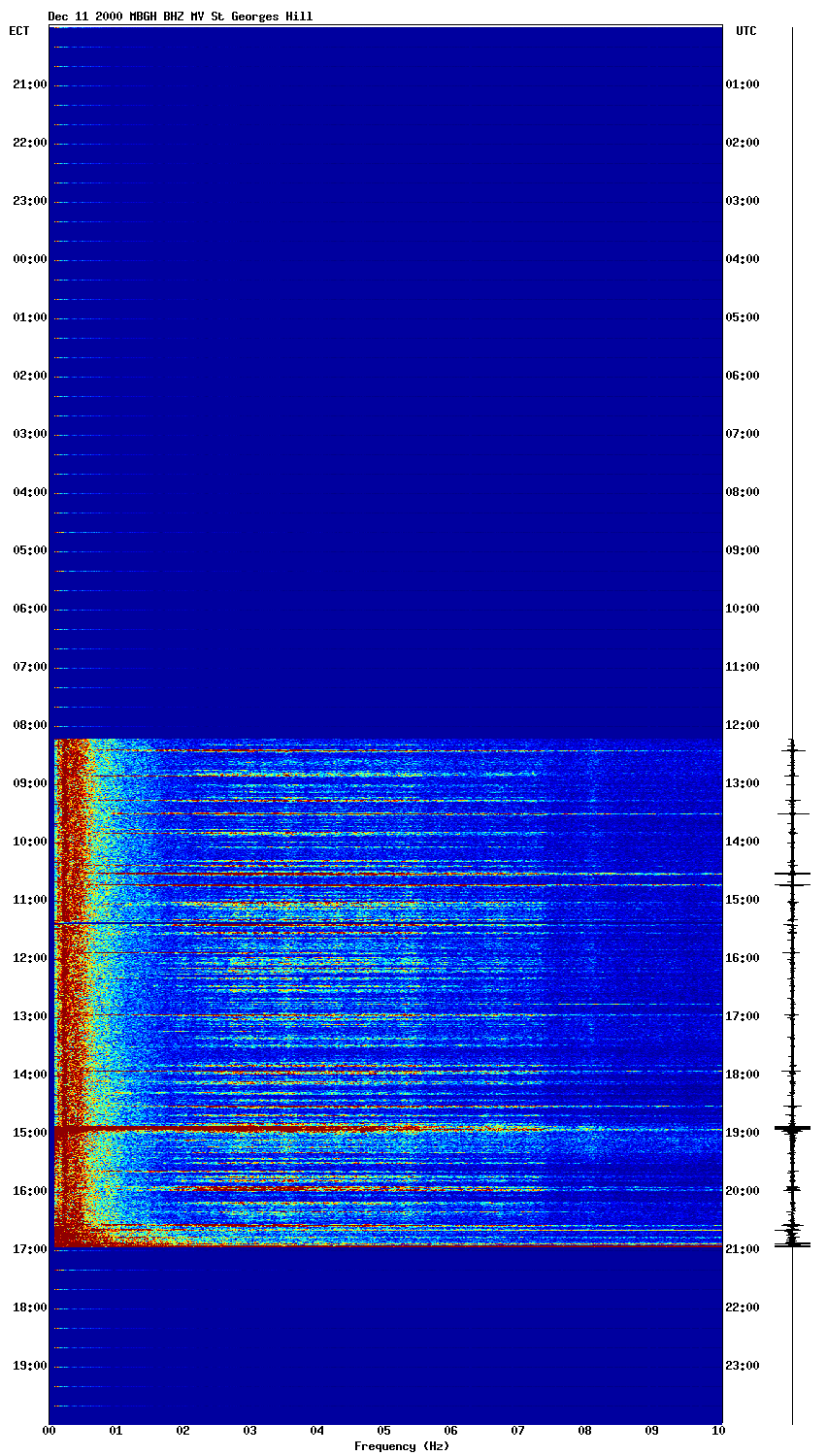Select the 08 frequency tick label

584,1431
